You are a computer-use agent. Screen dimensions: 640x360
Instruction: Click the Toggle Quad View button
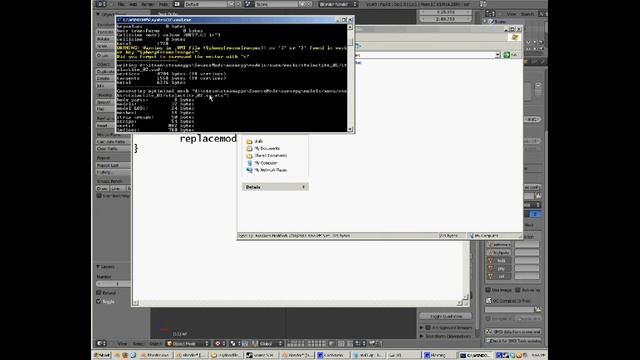click(446, 316)
